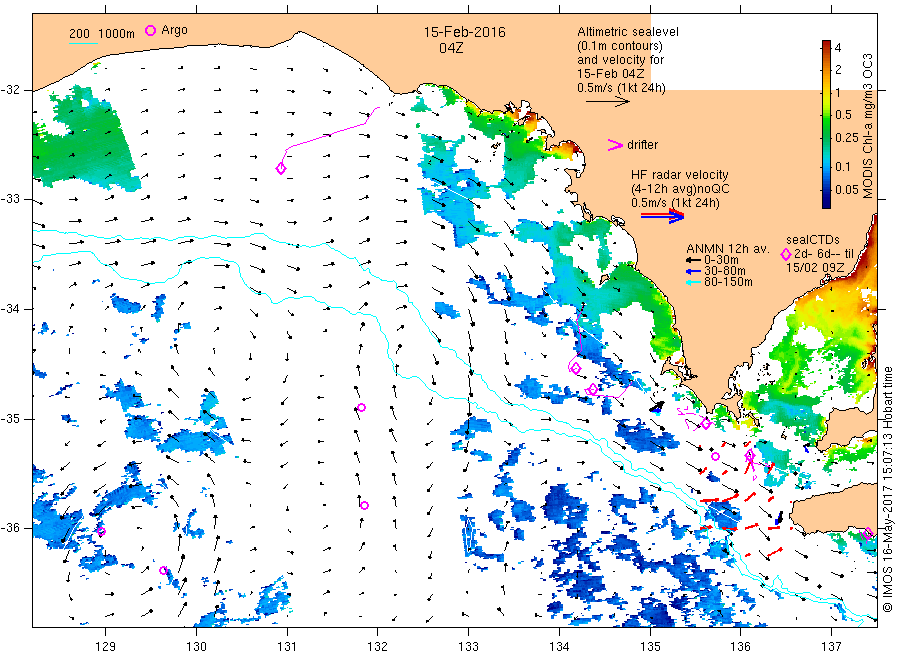Click the 137 longitude axis label
This screenshot has height=660, width=900.
point(831,647)
